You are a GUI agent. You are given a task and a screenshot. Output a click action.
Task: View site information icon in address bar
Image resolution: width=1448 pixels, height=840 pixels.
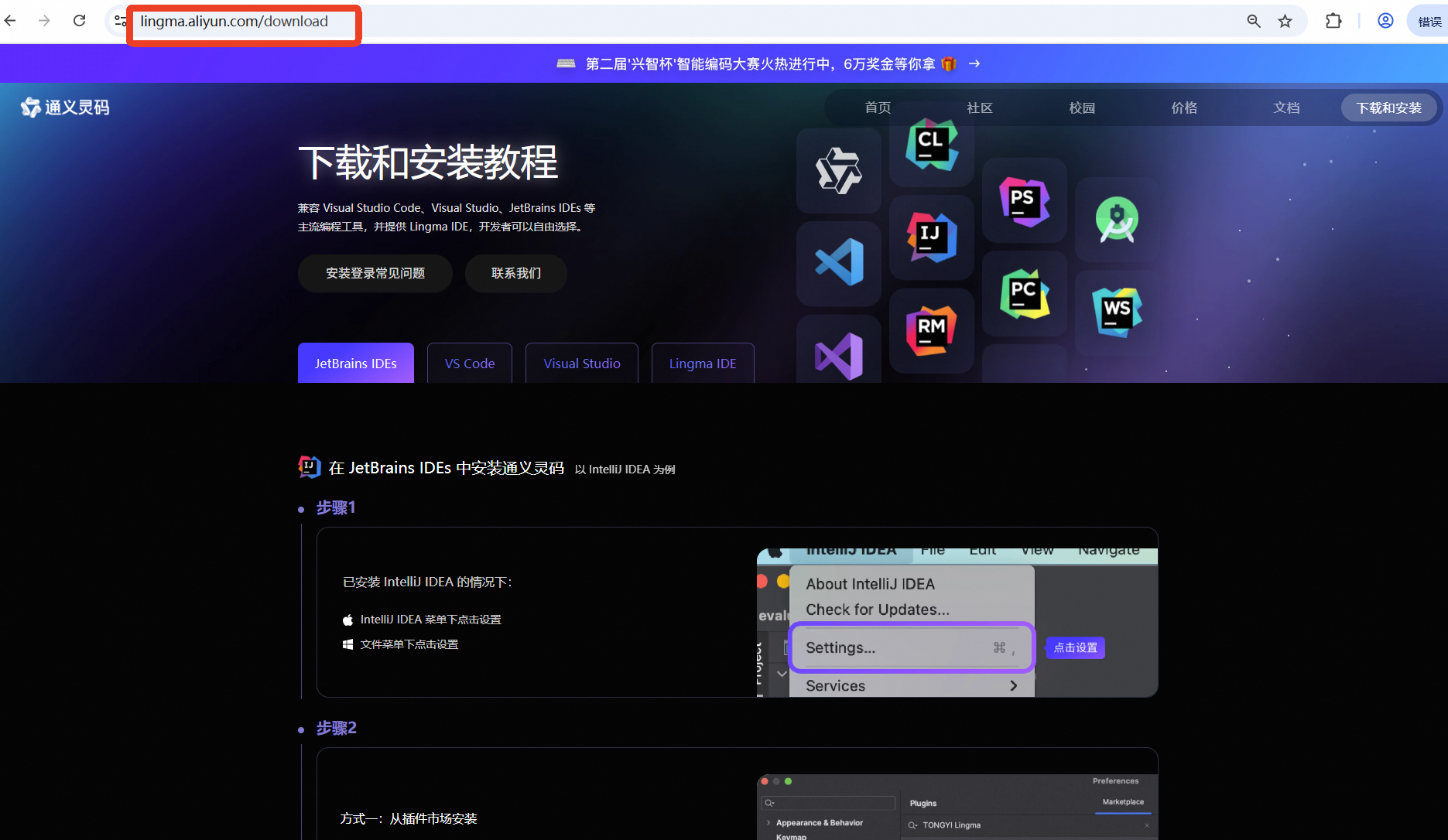pos(120,21)
